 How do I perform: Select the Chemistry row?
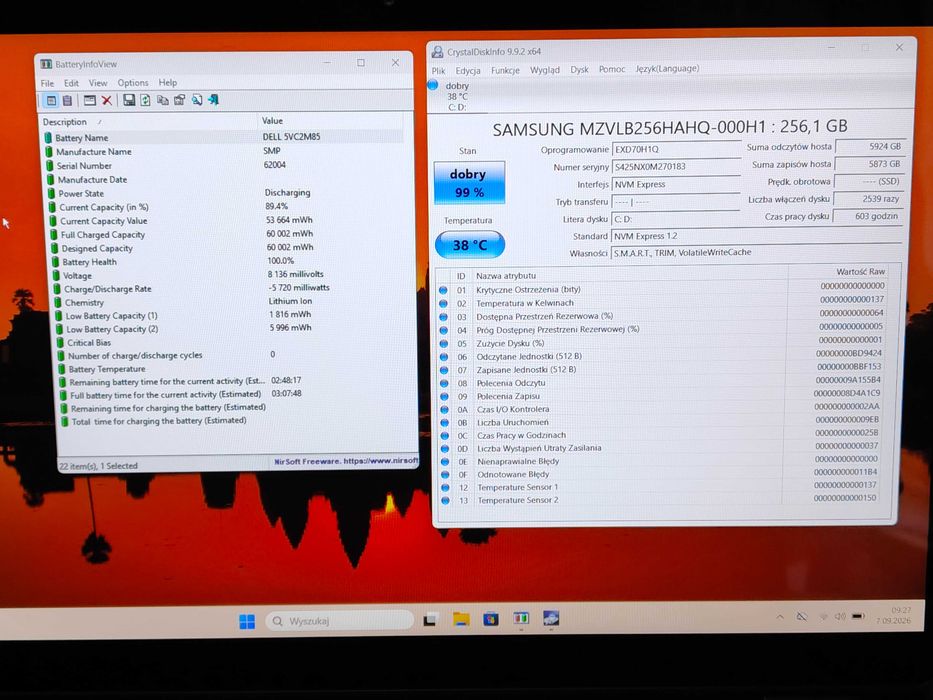click(x=232, y=302)
